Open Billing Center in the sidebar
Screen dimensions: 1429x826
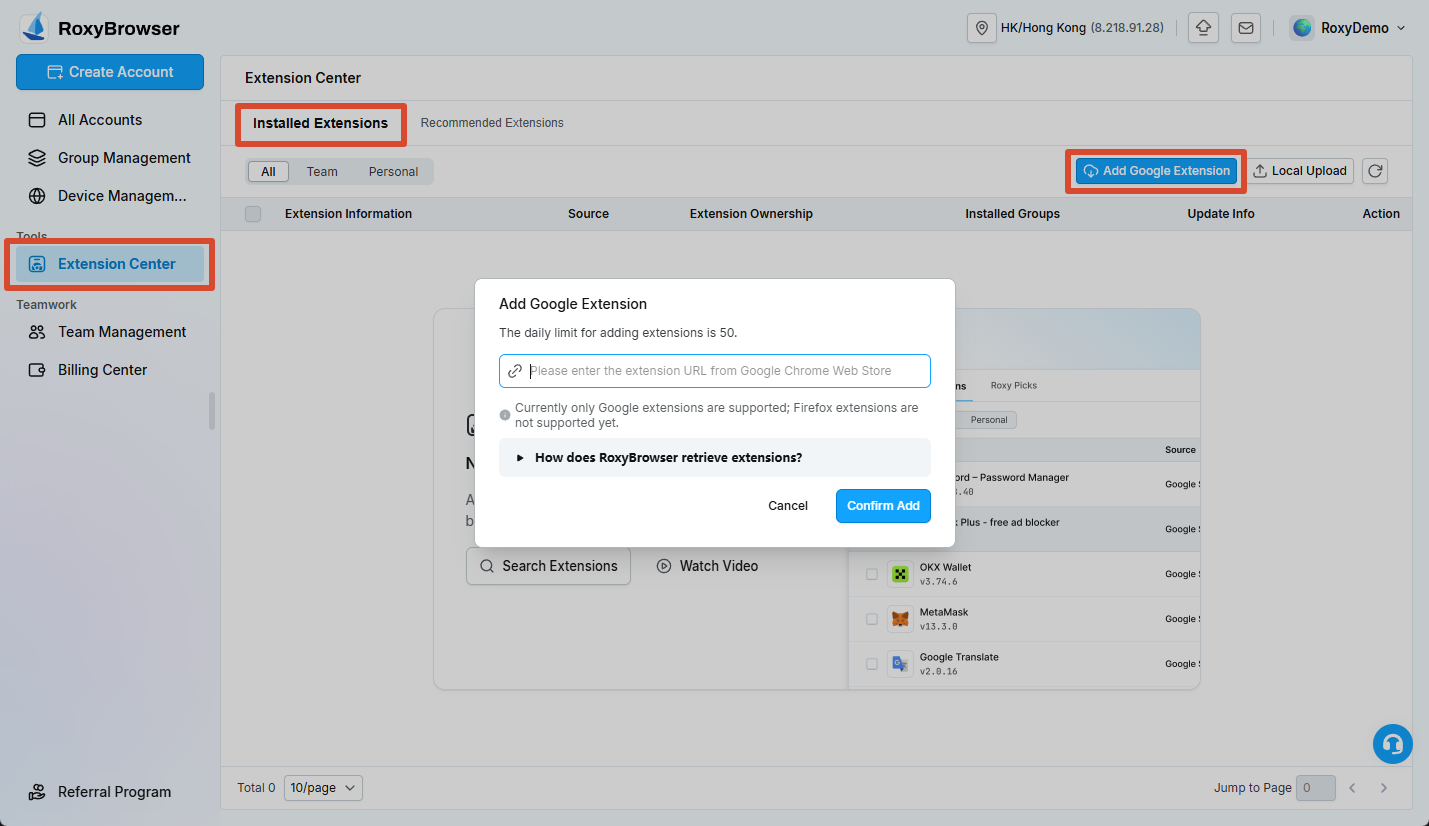110,370
